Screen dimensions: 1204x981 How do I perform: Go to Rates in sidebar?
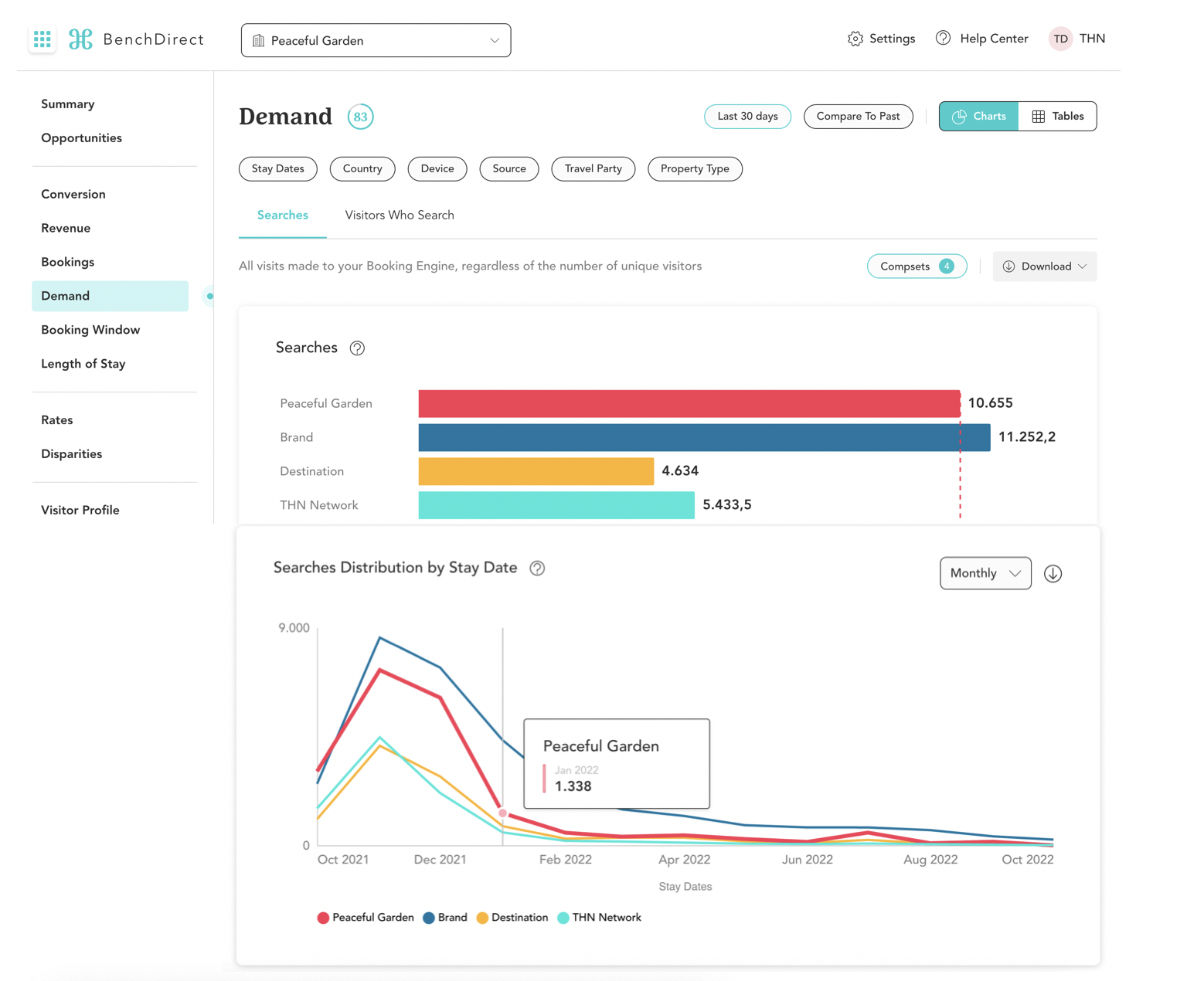57,420
